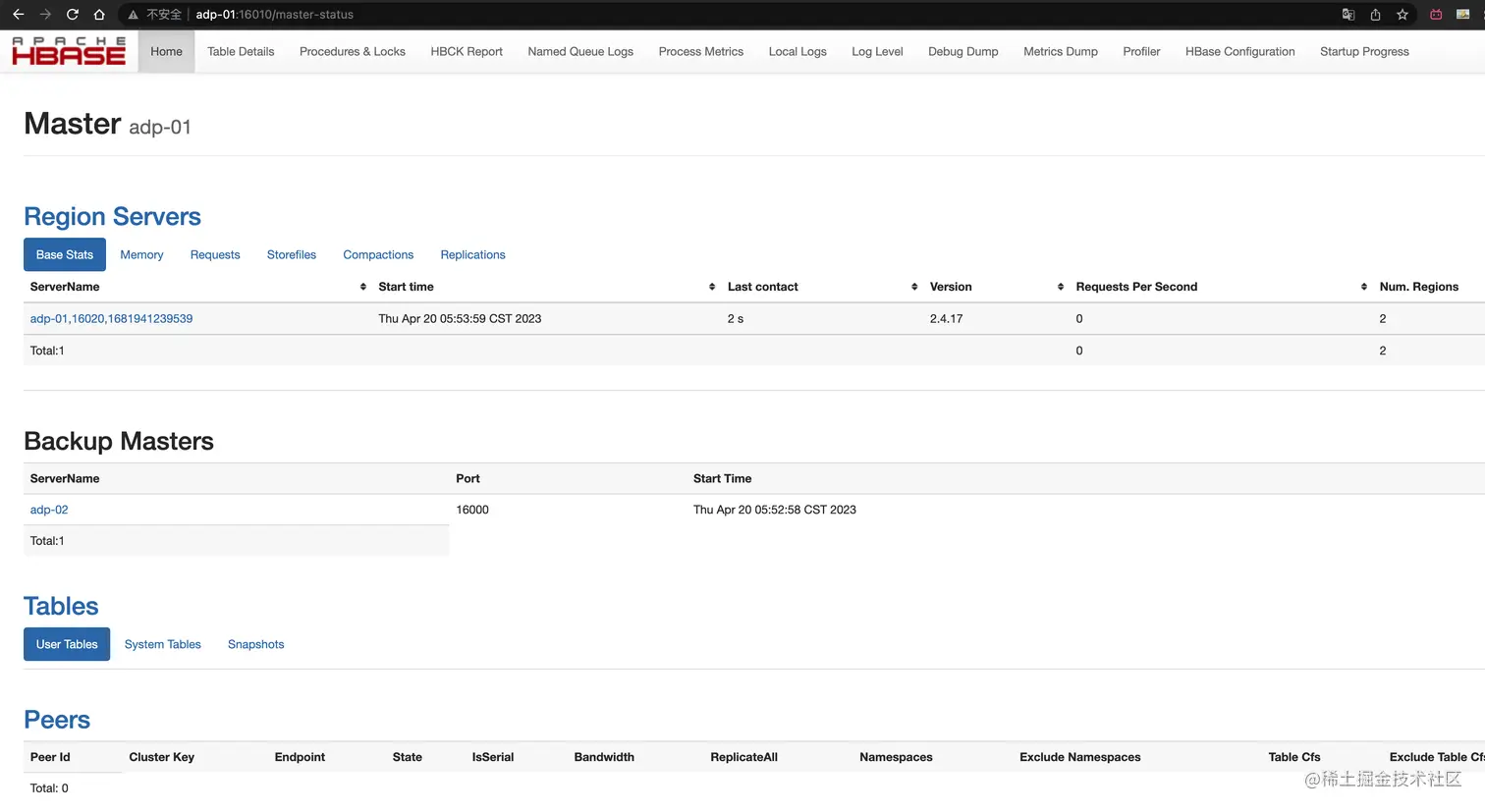Open the adp-01 region server link
Screen dimensions: 1485x812
(x=111, y=318)
